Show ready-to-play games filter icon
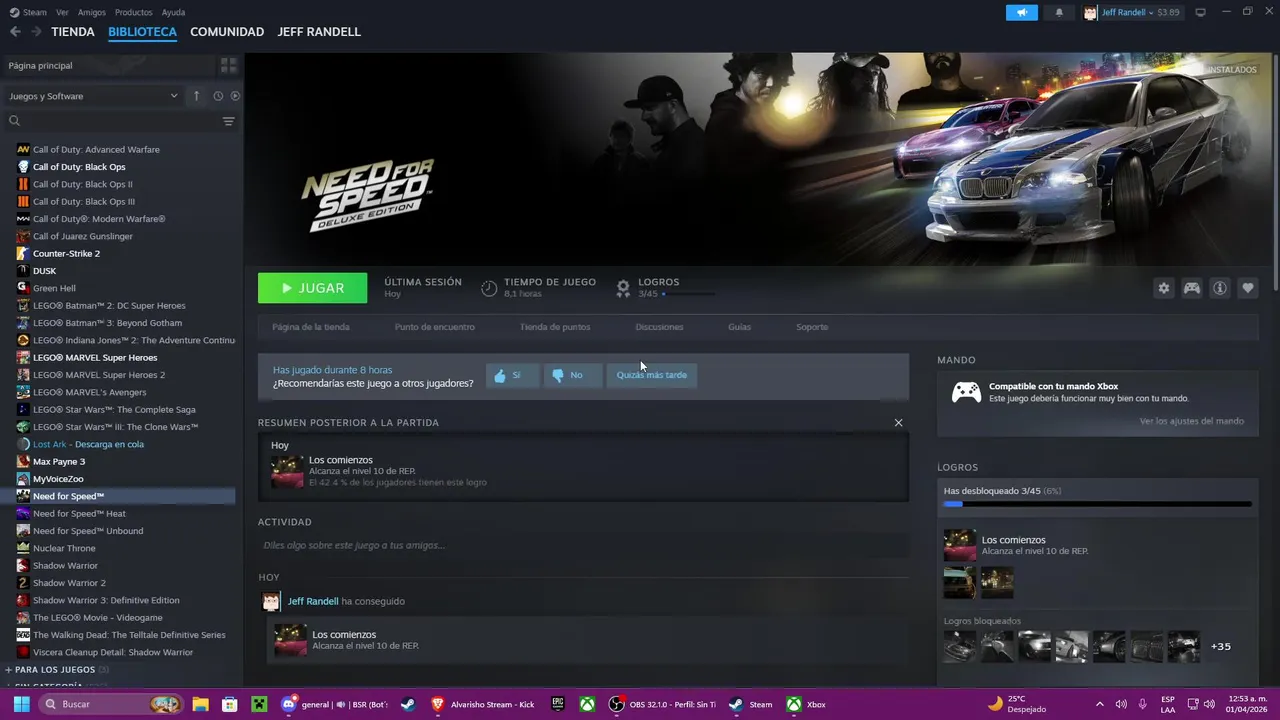Screen dimensions: 1280x720 [x=235, y=96]
